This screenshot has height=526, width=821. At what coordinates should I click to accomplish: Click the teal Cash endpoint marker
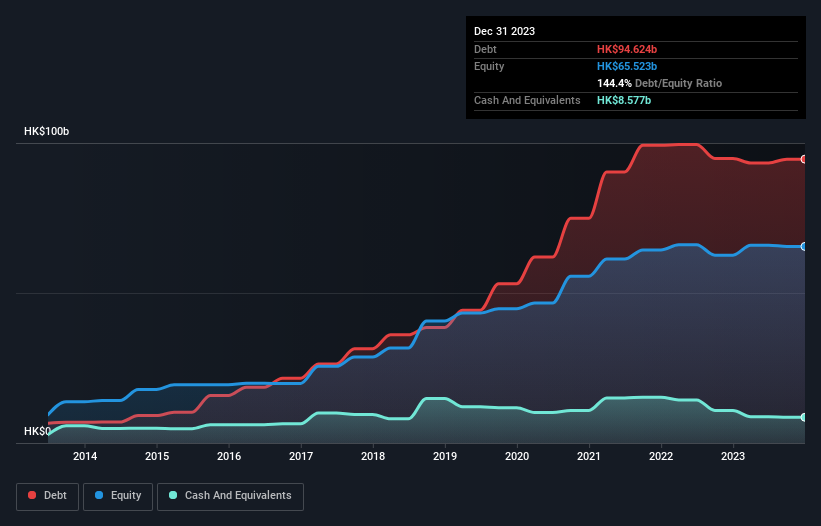(804, 417)
